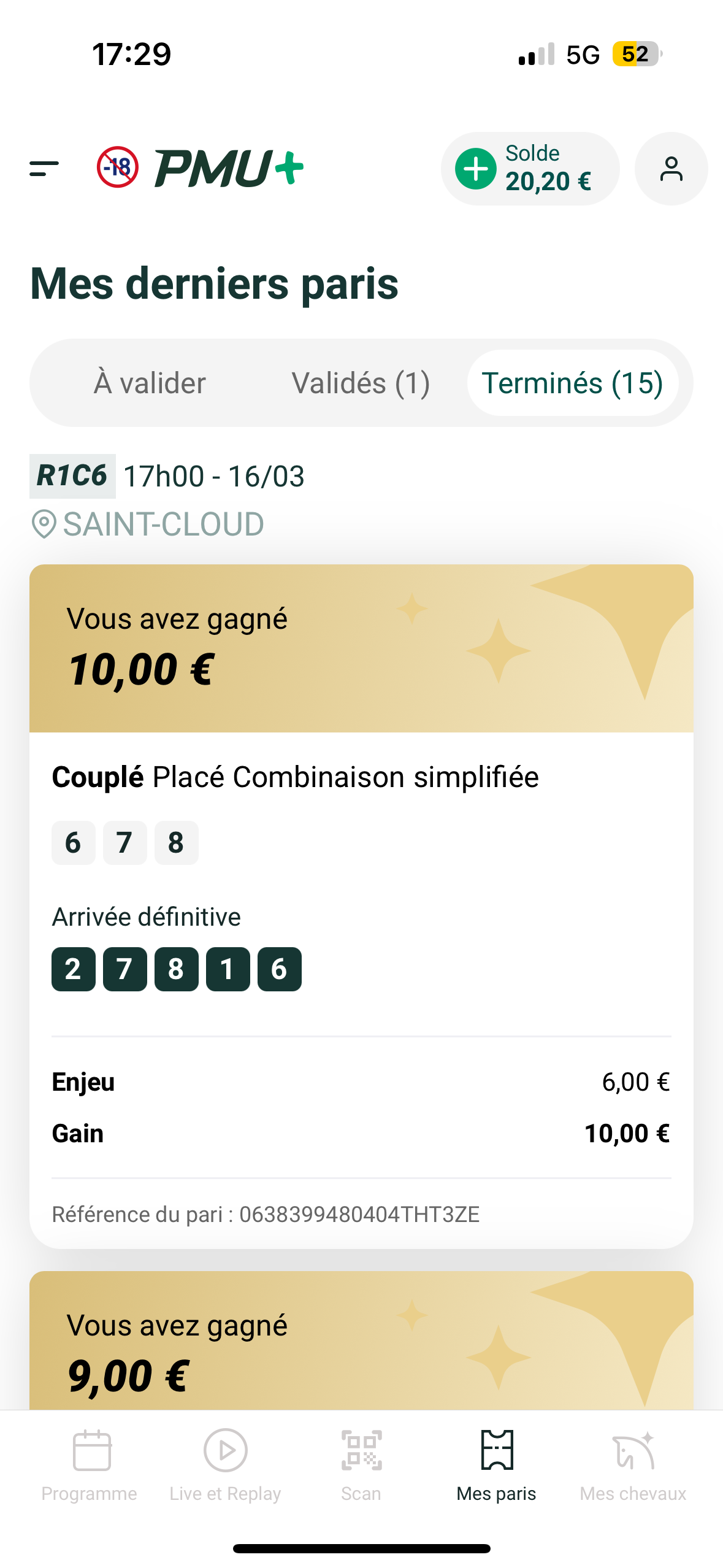Open the 10,00 € winning bet banner

click(361, 648)
